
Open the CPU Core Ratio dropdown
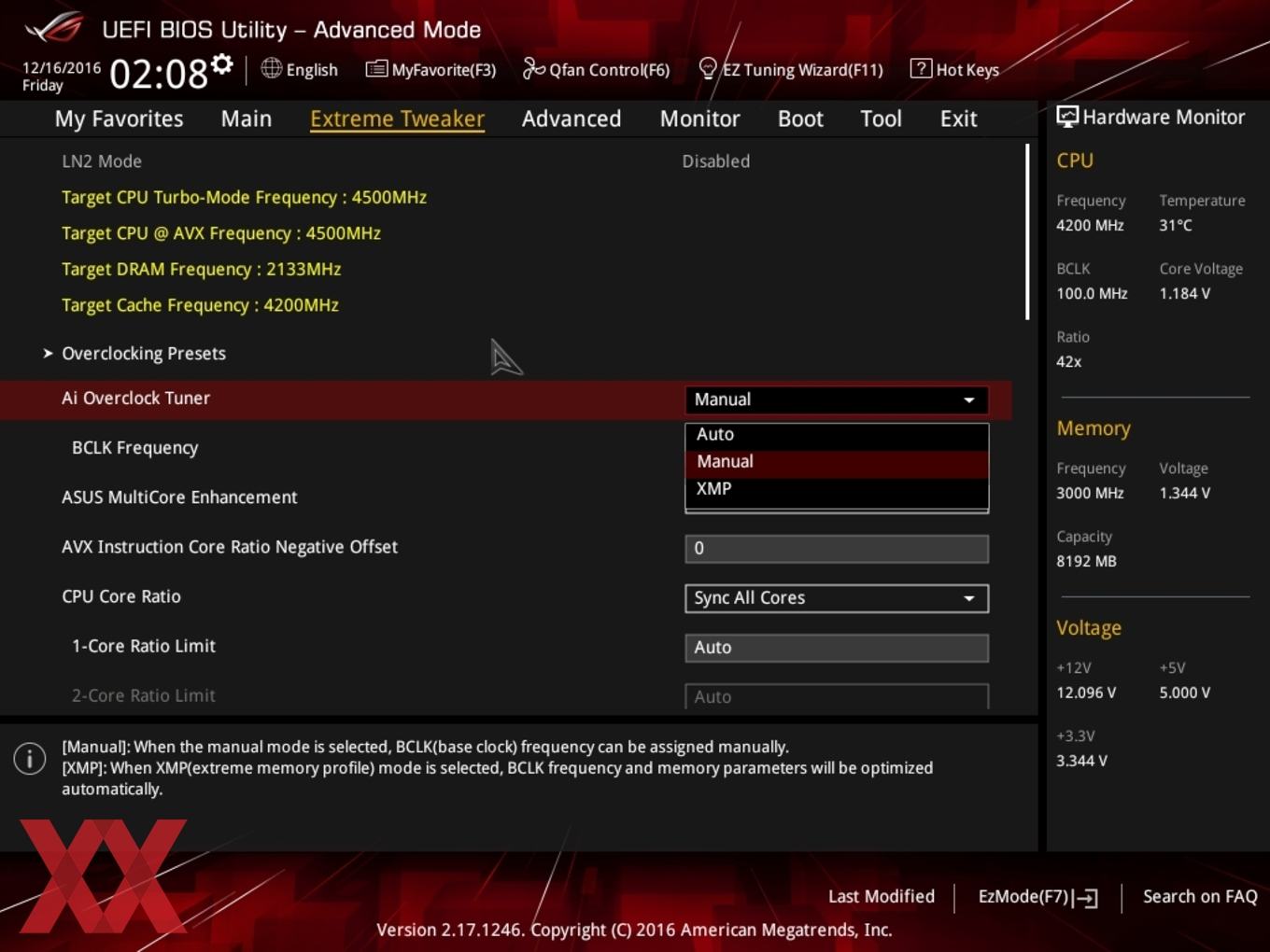click(837, 598)
